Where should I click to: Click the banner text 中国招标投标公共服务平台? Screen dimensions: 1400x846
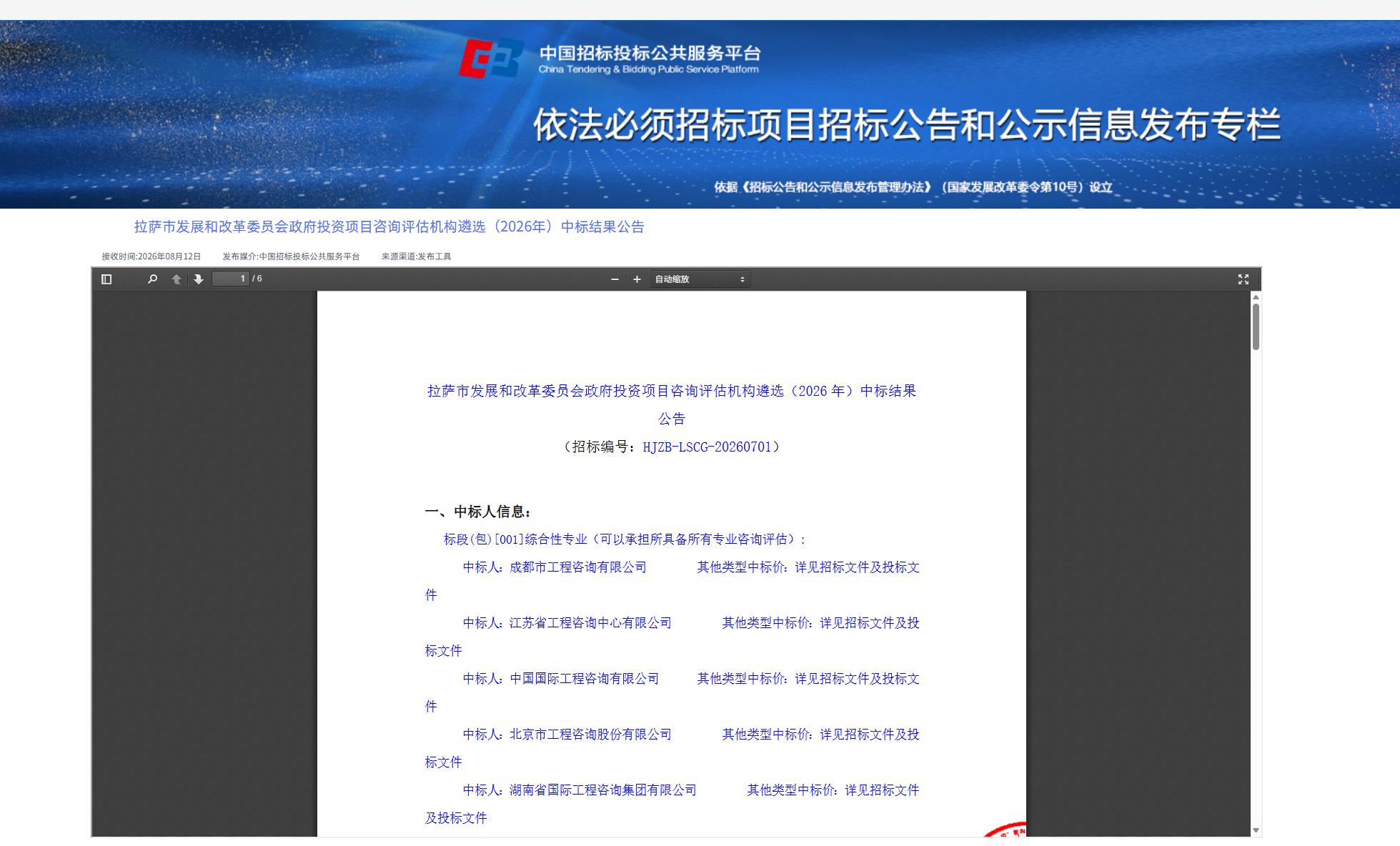[x=650, y=53]
